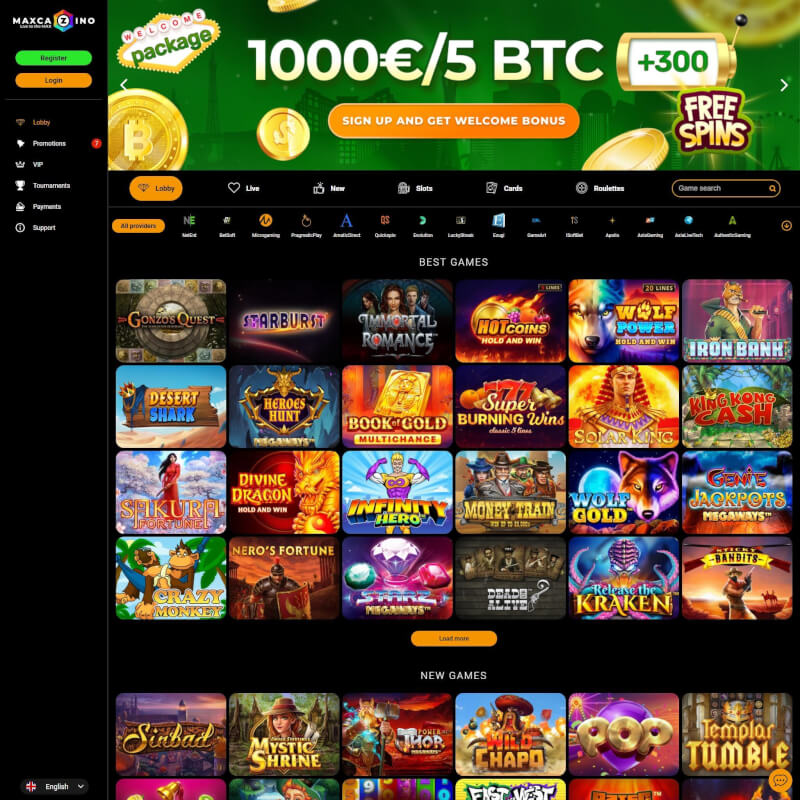Viewport: 800px width, 800px height.
Task: Choose the PragmaticPlay provider icon
Action: coord(306,225)
